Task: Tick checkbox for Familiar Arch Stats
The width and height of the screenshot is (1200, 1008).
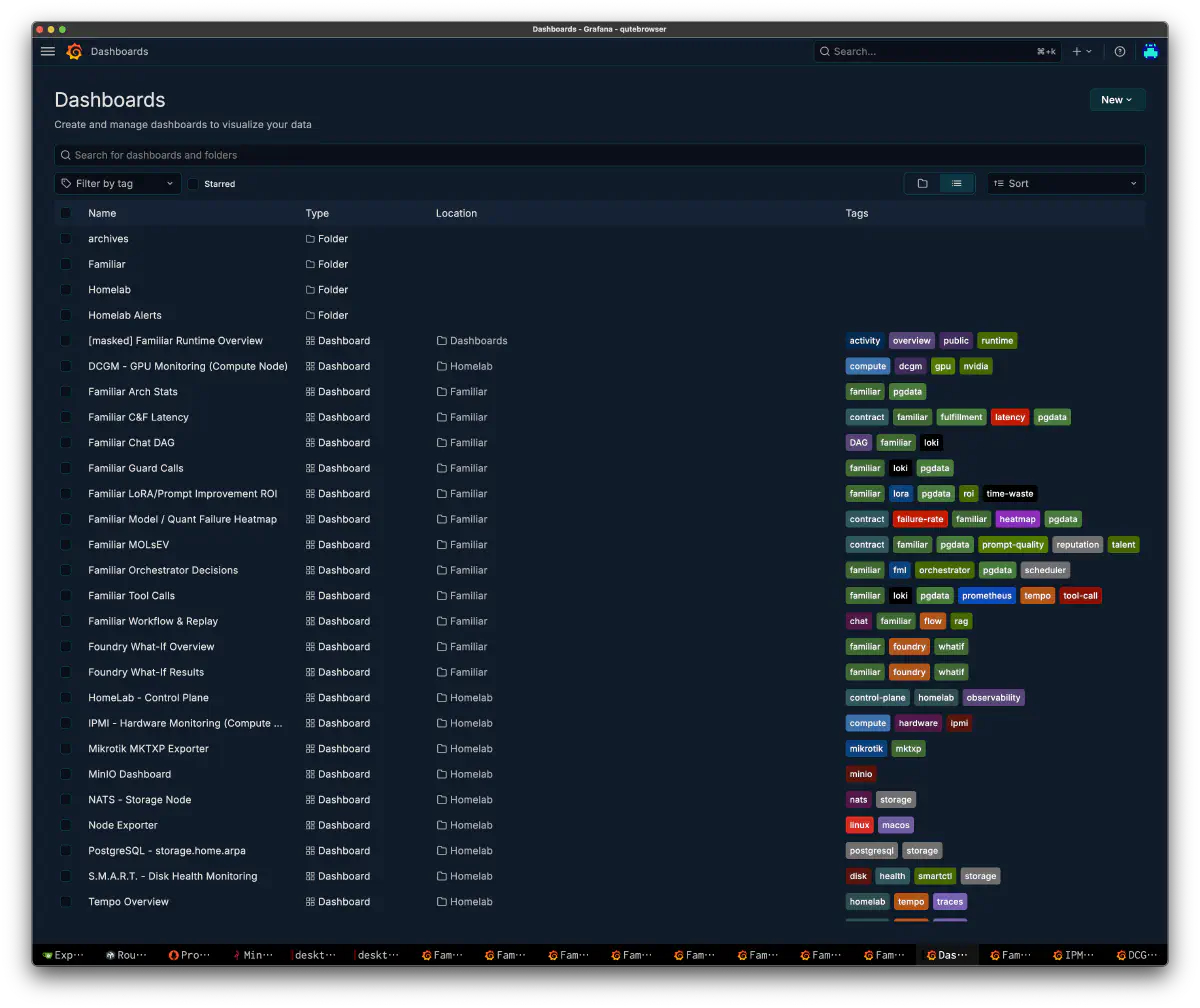Action: (66, 392)
